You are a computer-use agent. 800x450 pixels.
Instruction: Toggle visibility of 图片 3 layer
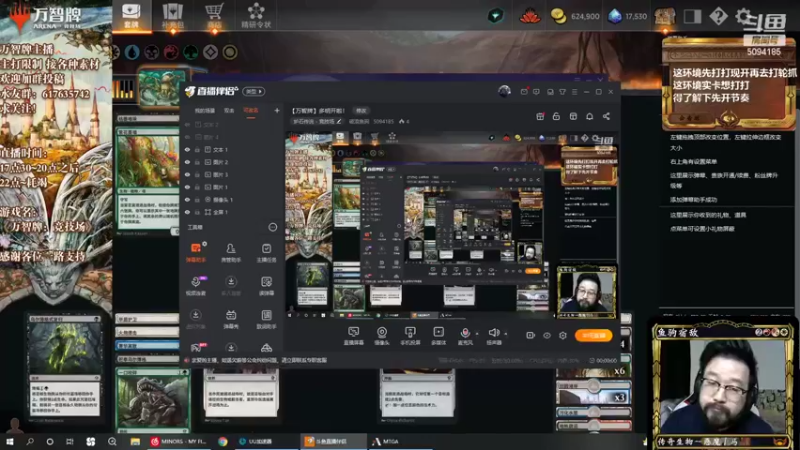point(187,174)
